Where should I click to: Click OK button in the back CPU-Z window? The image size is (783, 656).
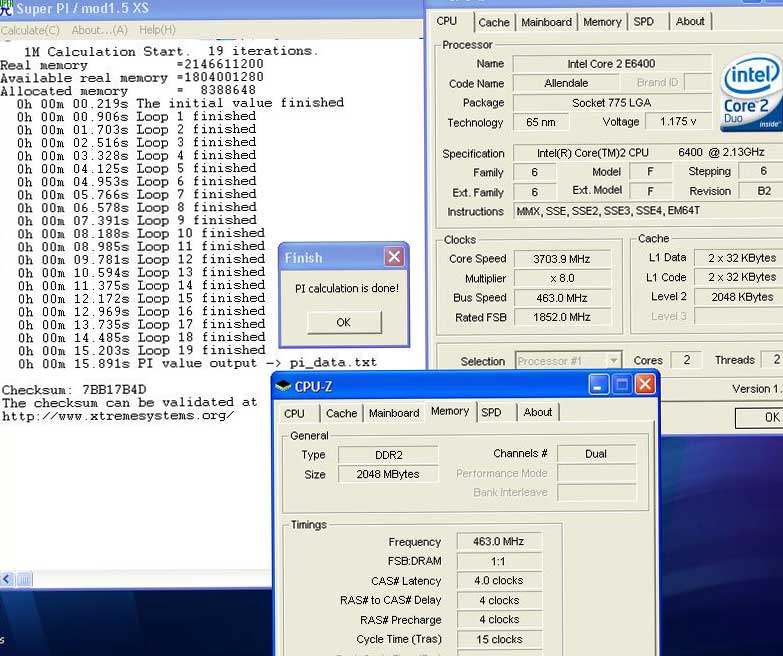coord(760,417)
